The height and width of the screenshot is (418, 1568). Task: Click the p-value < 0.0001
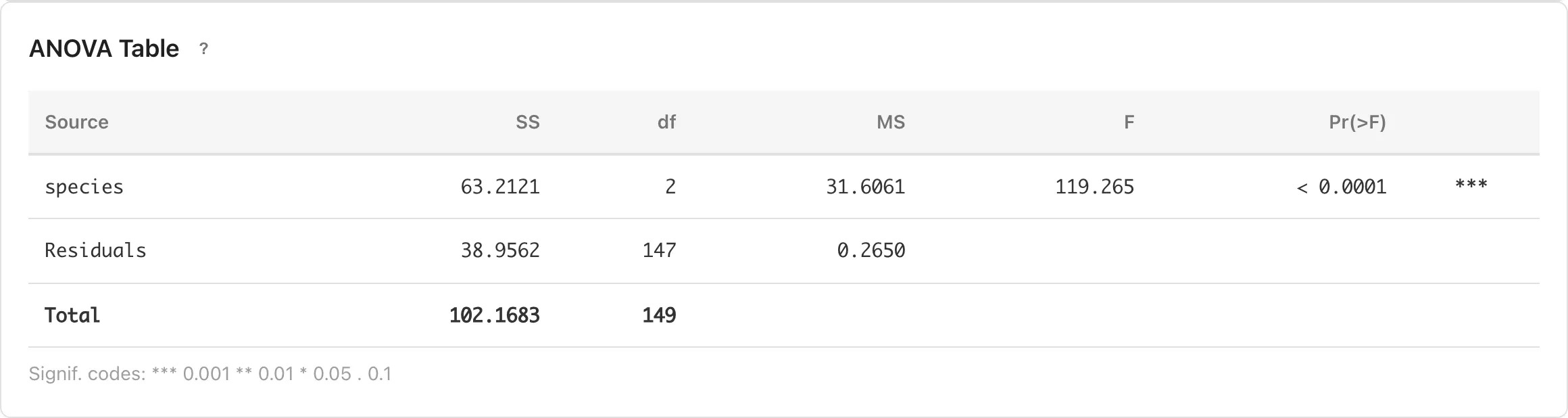[x=1341, y=187]
